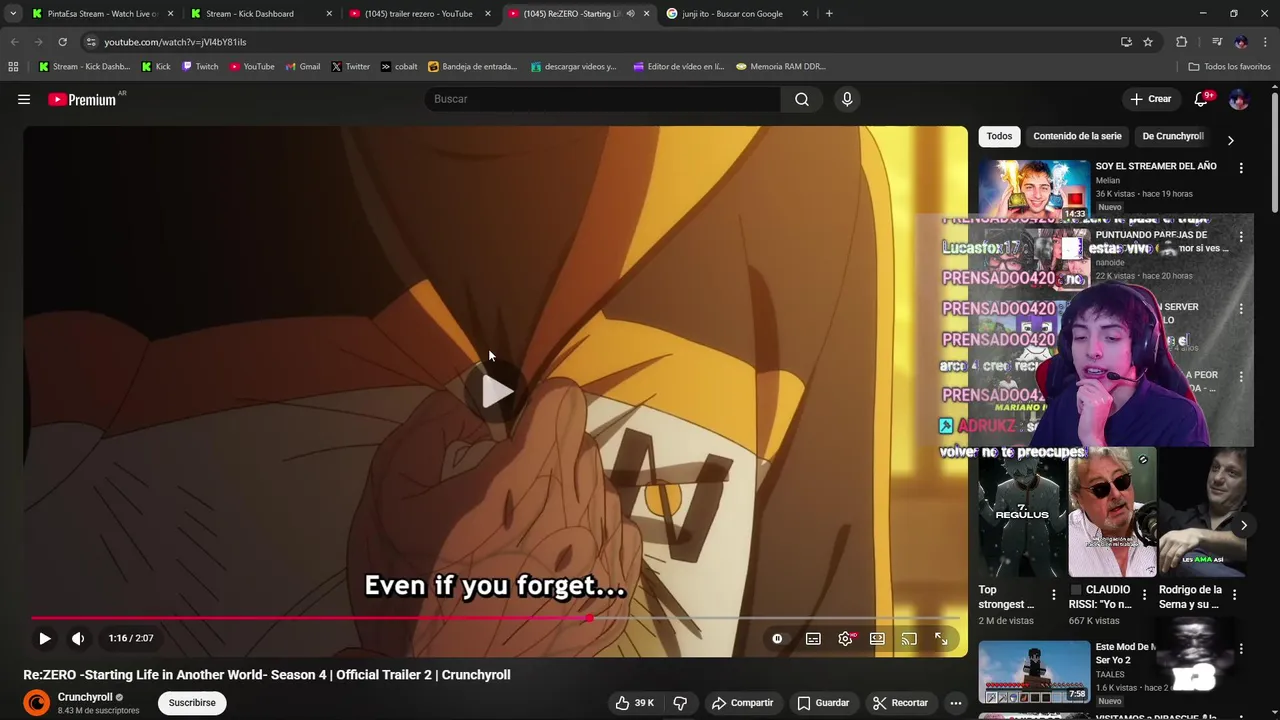This screenshot has width=1280, height=720.
Task: Cast video to a TV device
Action: [909, 638]
